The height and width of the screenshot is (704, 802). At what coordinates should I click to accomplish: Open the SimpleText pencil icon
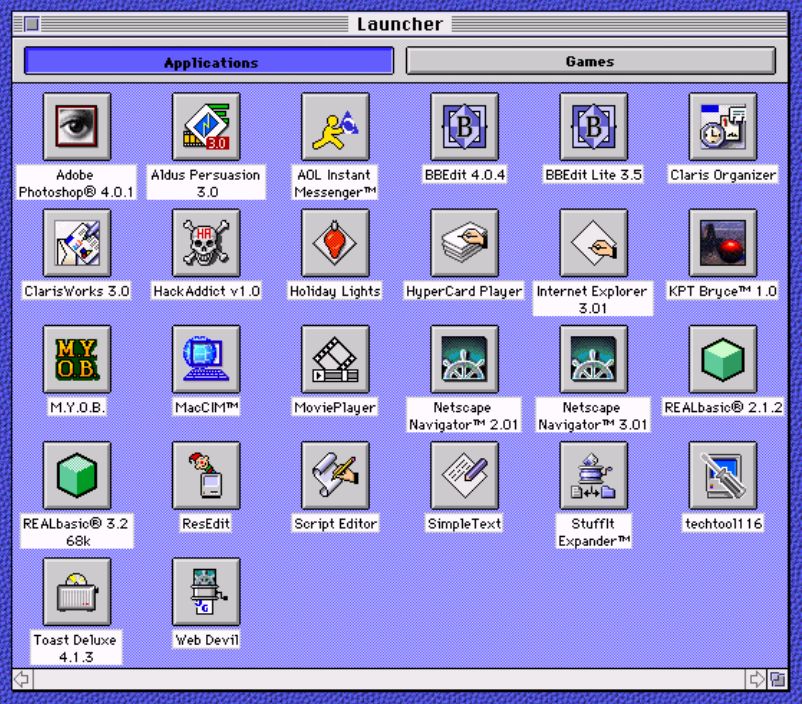tap(464, 475)
